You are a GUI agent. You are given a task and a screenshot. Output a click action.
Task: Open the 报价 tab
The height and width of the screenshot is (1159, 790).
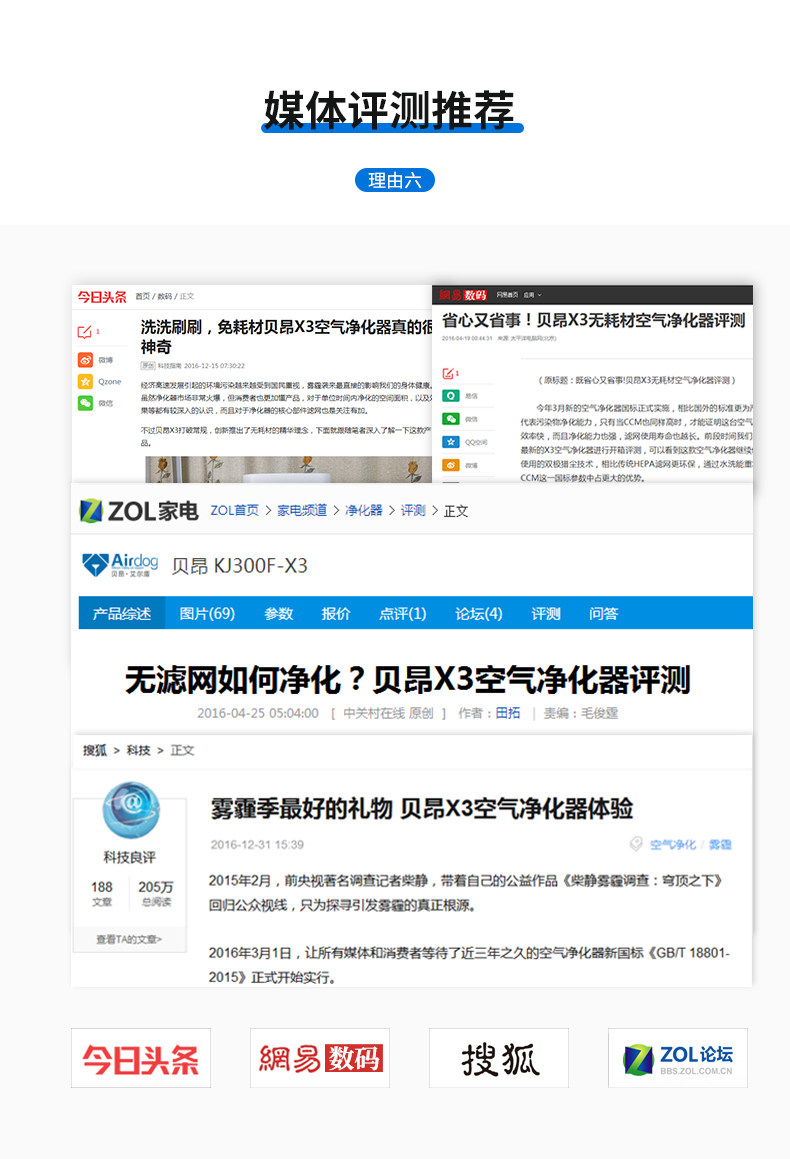[336, 613]
